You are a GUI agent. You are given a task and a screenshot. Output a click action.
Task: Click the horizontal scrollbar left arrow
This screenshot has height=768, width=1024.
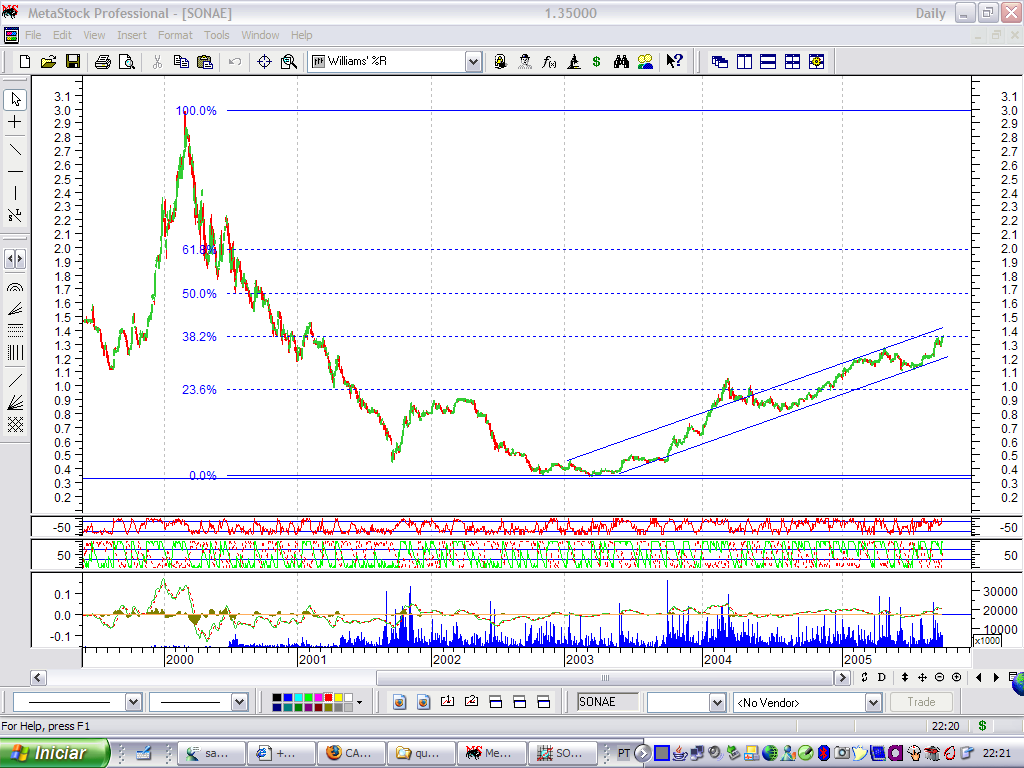38,678
